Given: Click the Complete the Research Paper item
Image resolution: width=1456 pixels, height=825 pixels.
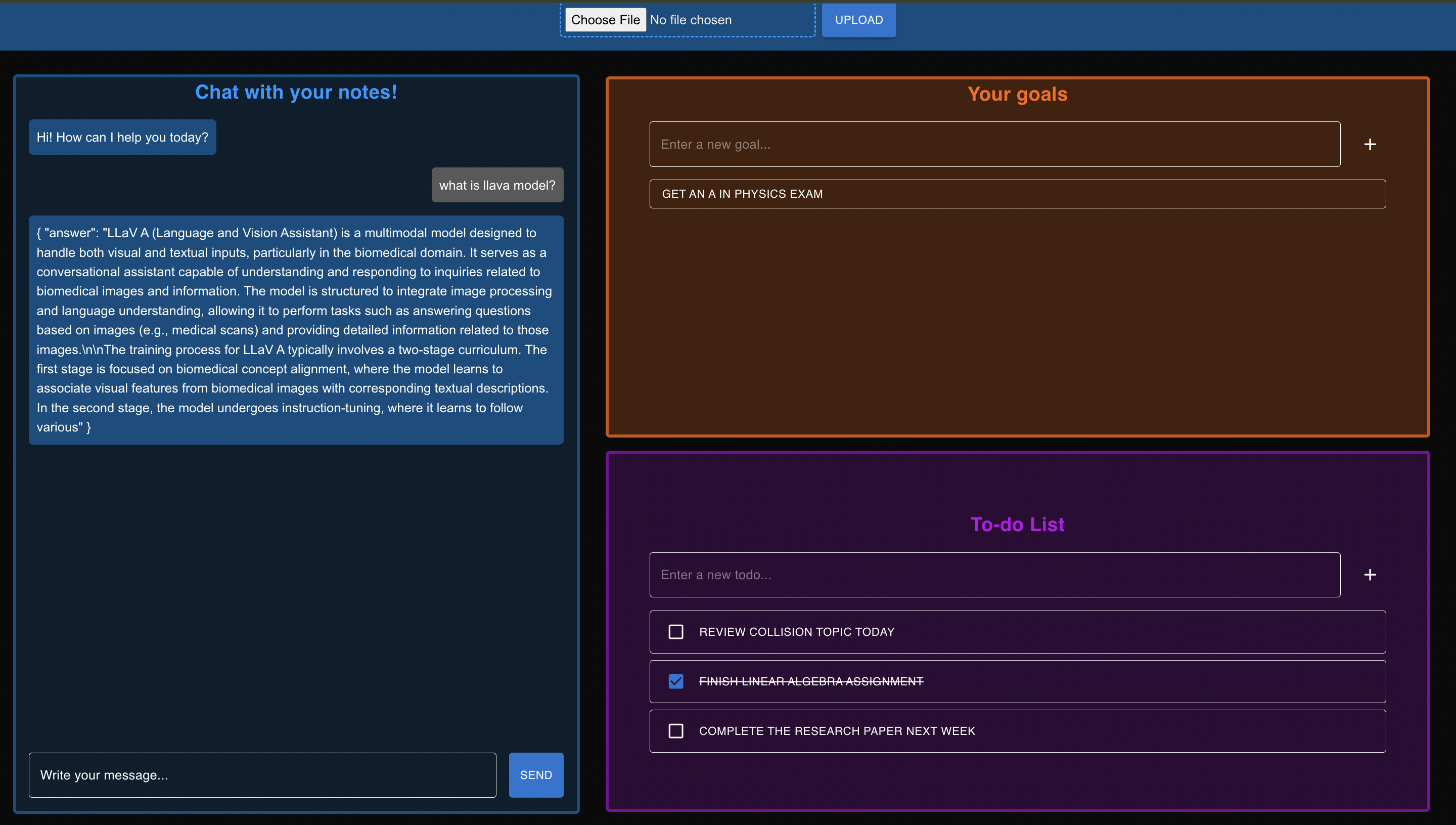Looking at the screenshot, I should pos(837,731).
